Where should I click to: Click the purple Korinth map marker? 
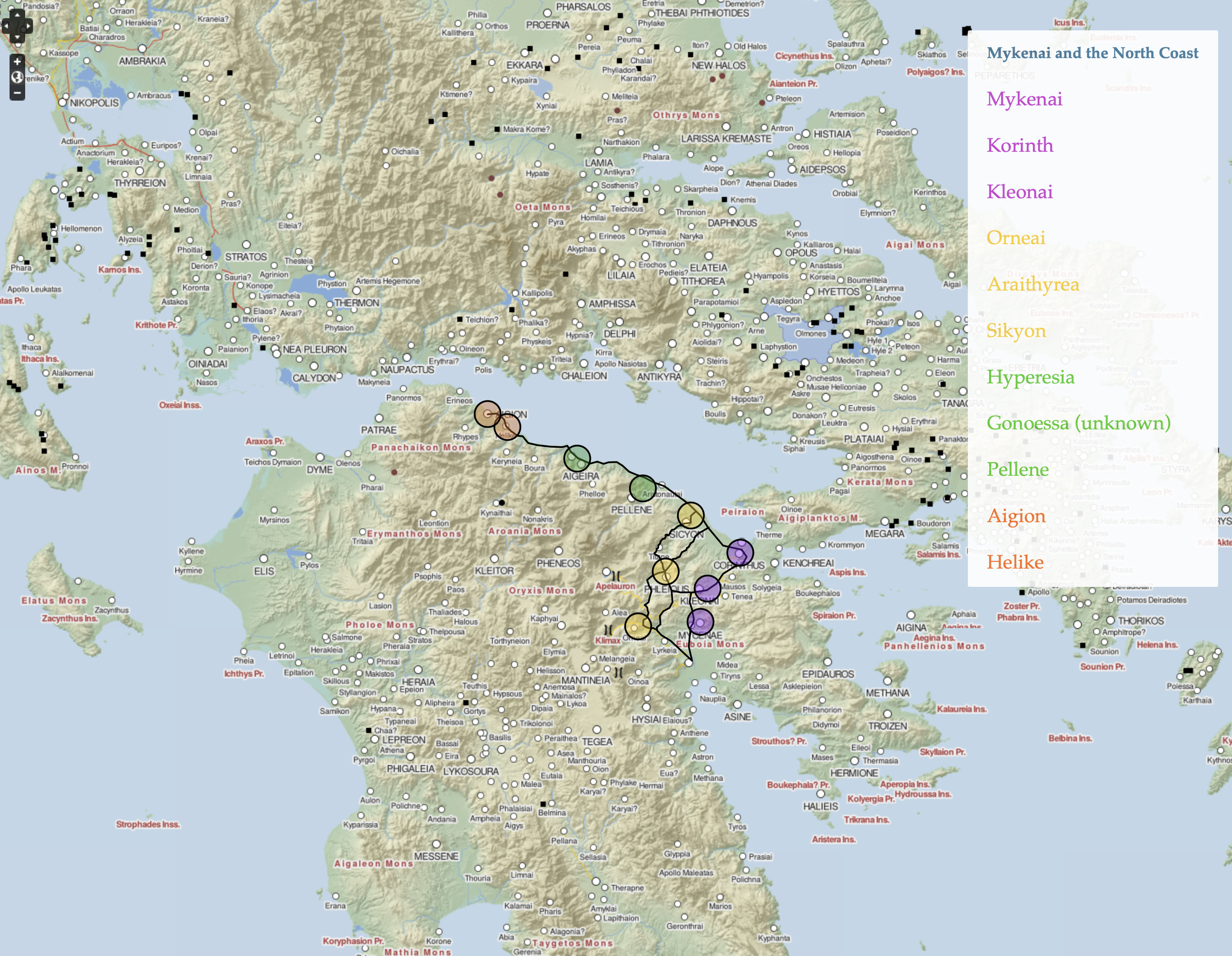pos(740,552)
